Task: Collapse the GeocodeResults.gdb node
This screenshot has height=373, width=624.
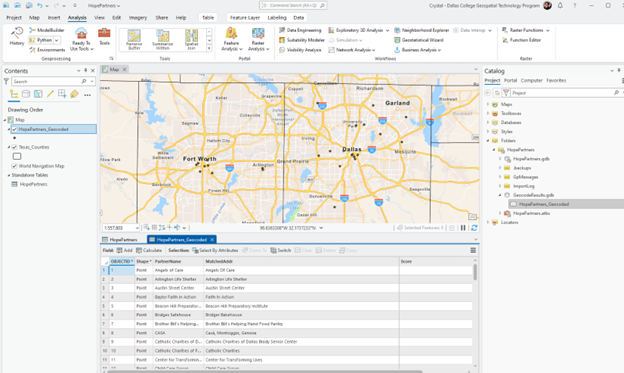Action: pos(500,195)
